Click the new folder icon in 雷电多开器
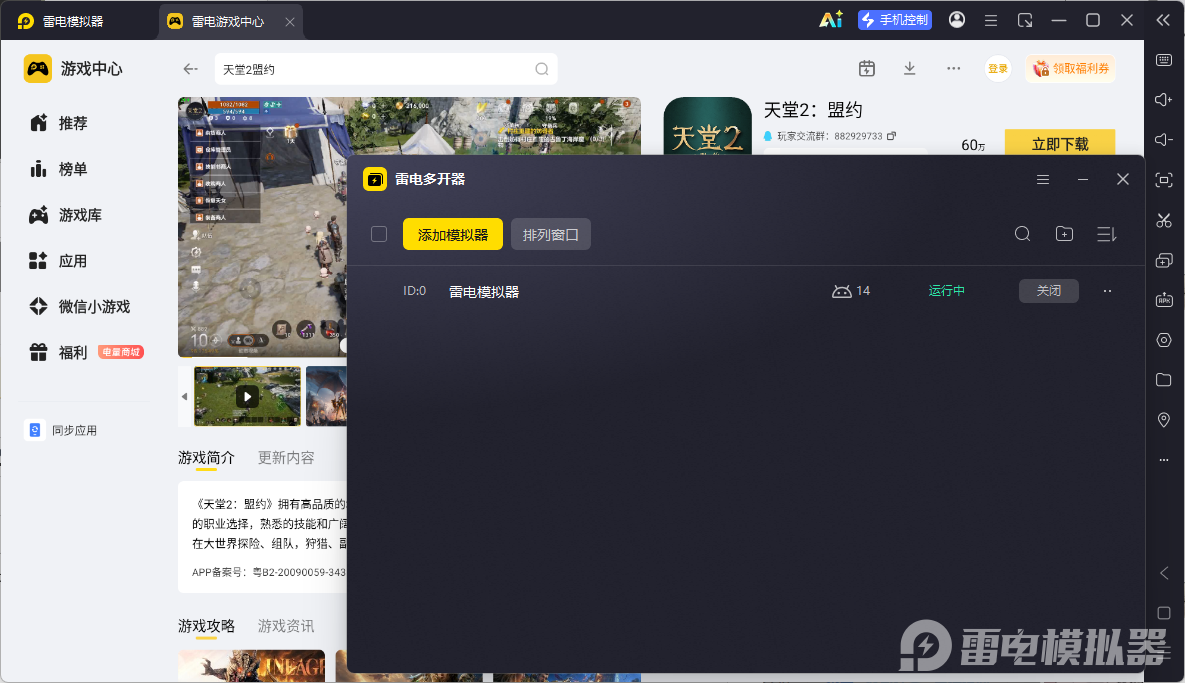 (x=1064, y=233)
